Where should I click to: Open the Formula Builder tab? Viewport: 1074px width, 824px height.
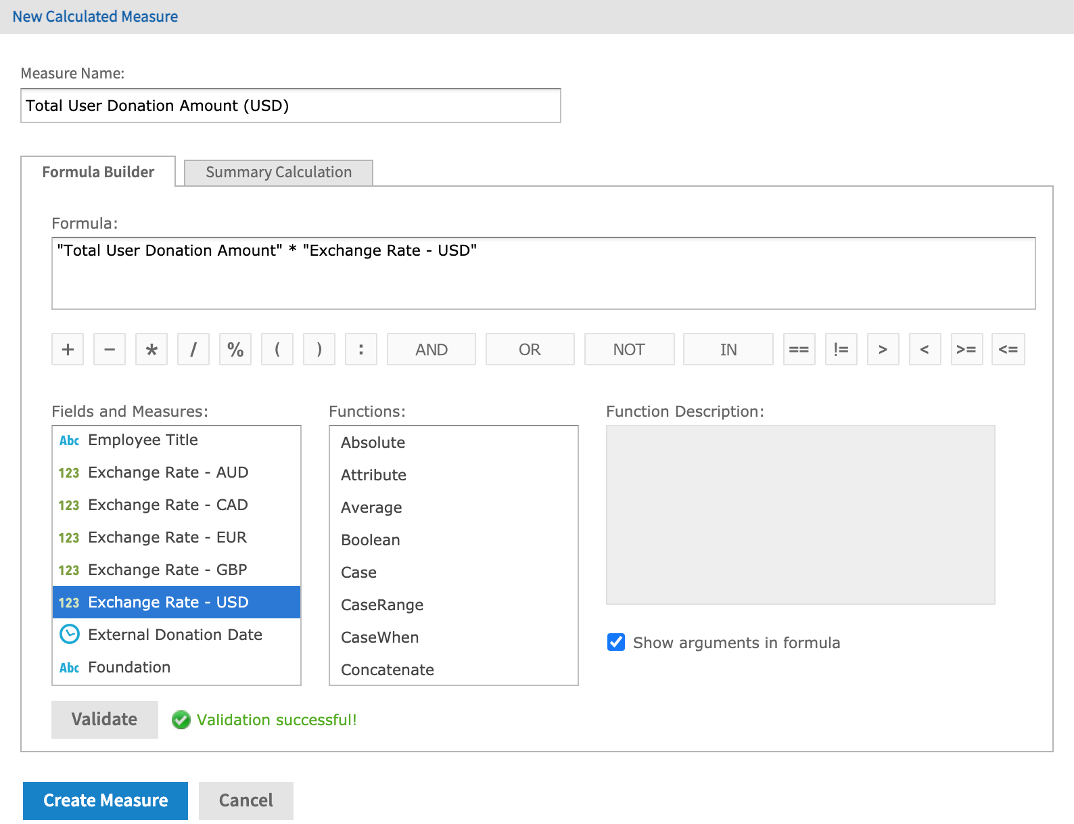[x=97, y=171]
